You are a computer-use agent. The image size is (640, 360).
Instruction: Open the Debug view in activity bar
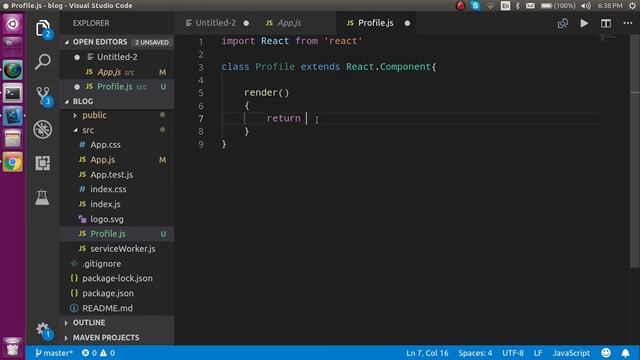[x=42, y=129]
